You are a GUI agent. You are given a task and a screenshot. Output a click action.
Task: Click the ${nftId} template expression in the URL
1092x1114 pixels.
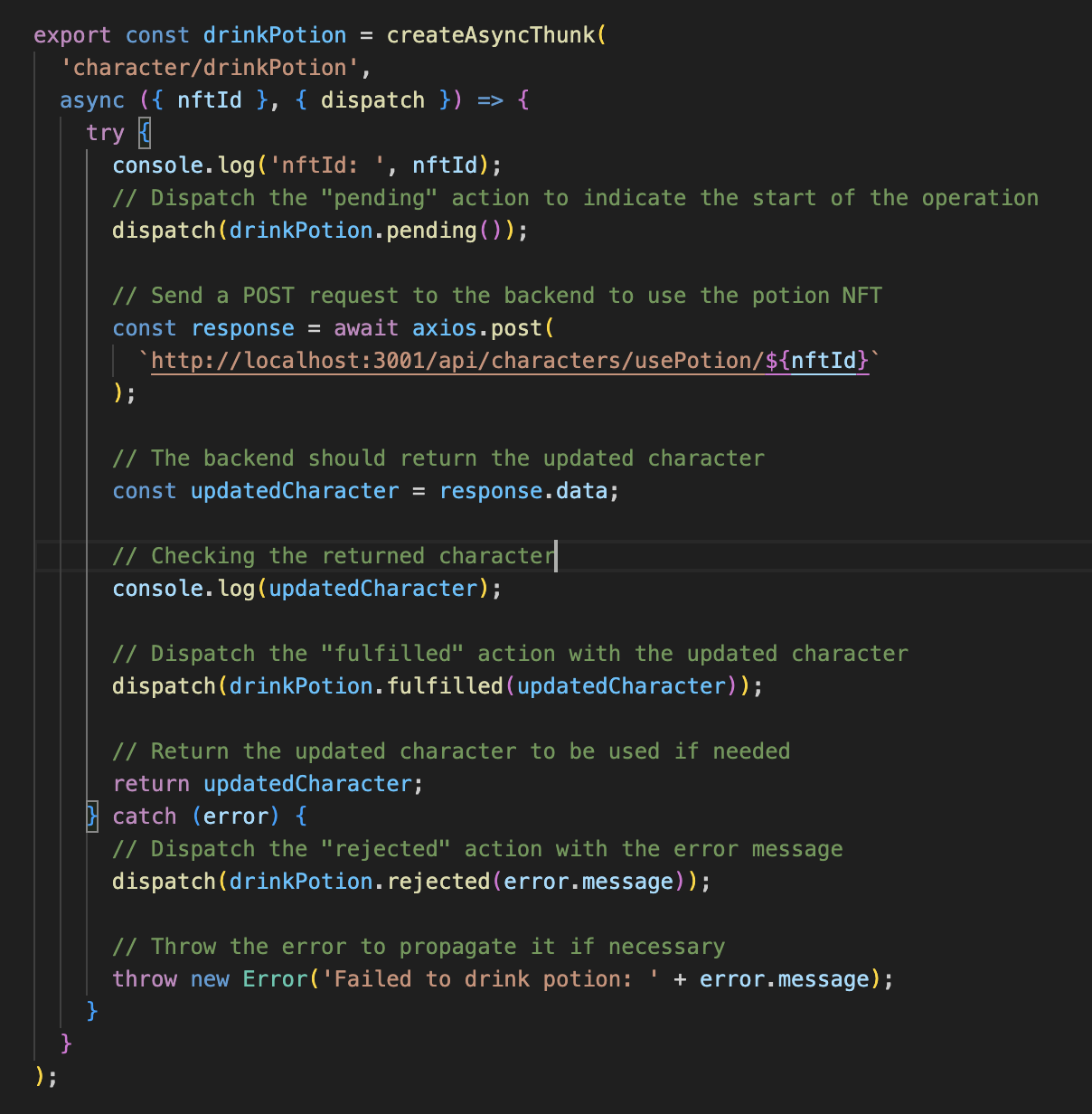coord(816,361)
